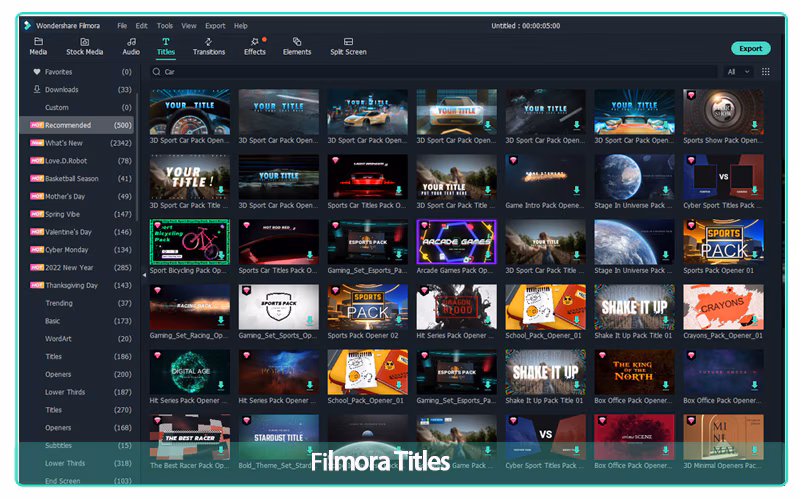
Task: Open the View menu
Action: click(x=189, y=26)
